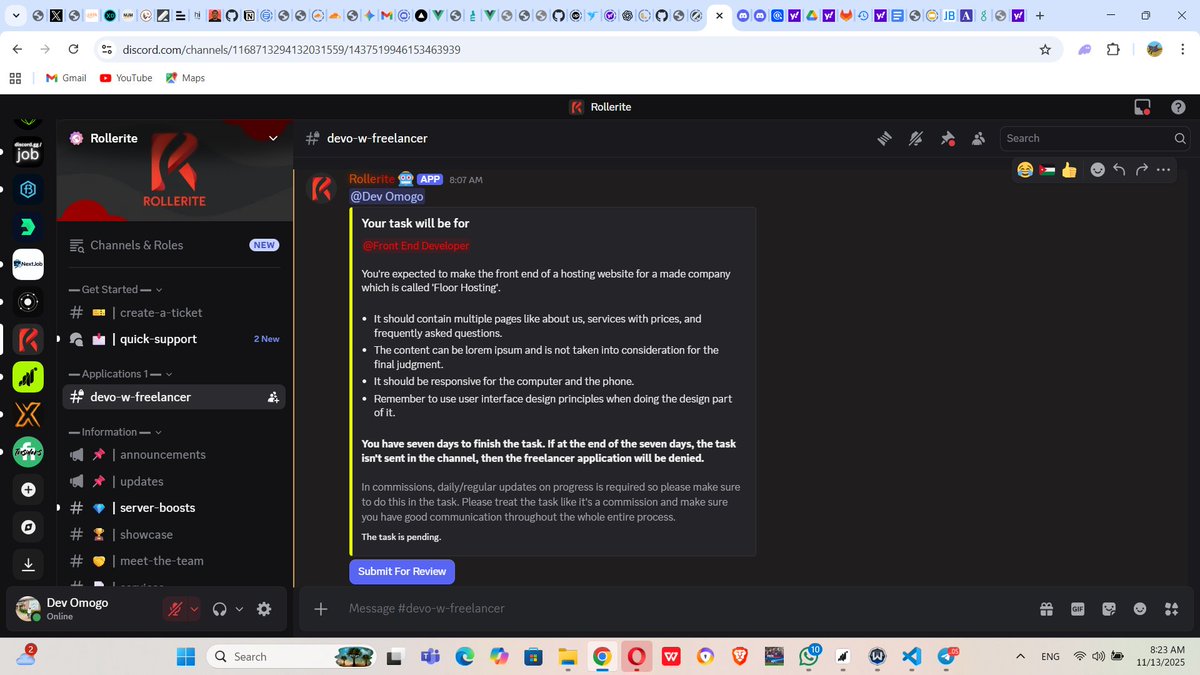Open the meet-the-team channel
Screen dimensions: 1200x675
(x=174, y=561)
